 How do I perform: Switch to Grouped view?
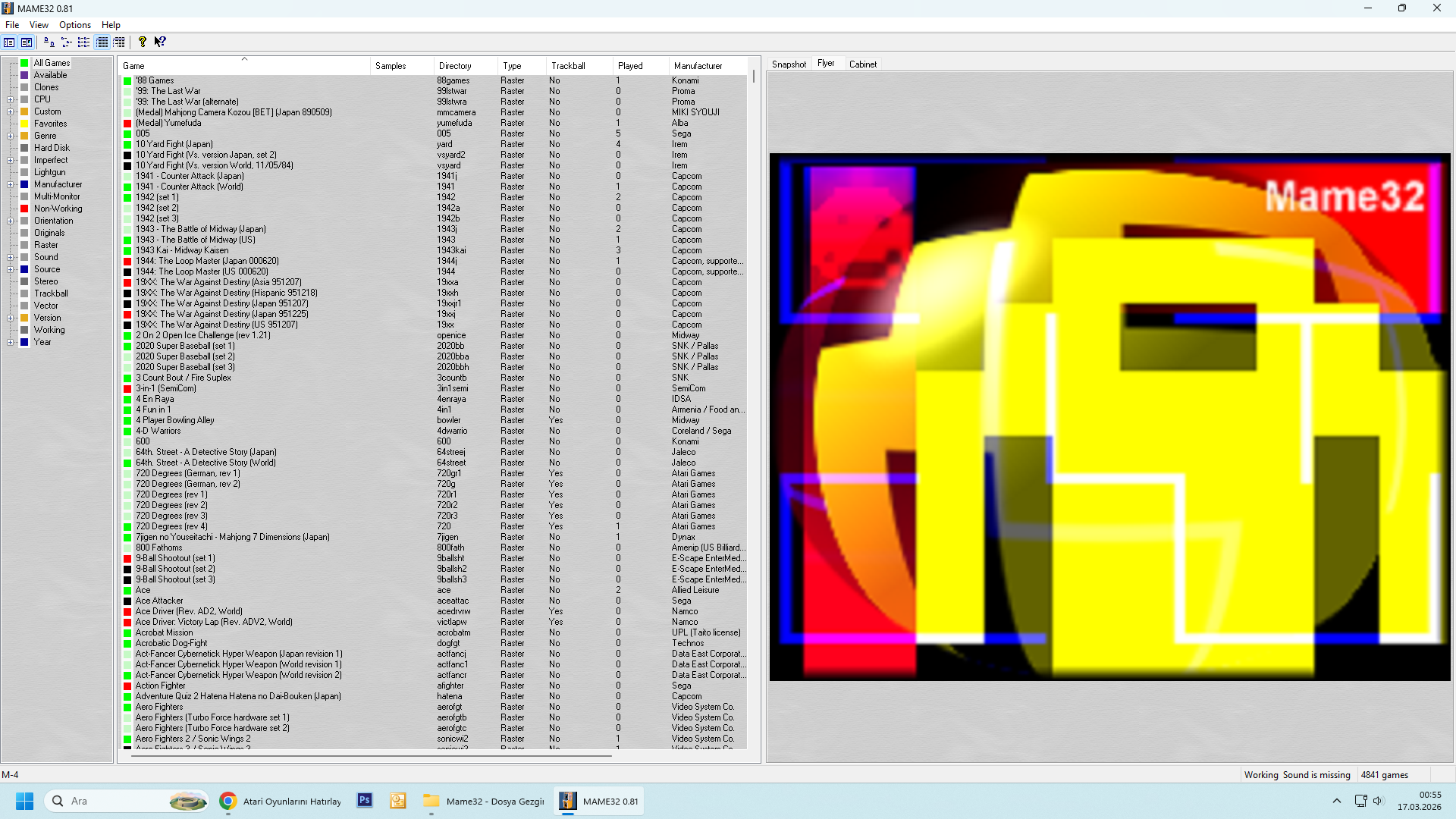[x=119, y=42]
